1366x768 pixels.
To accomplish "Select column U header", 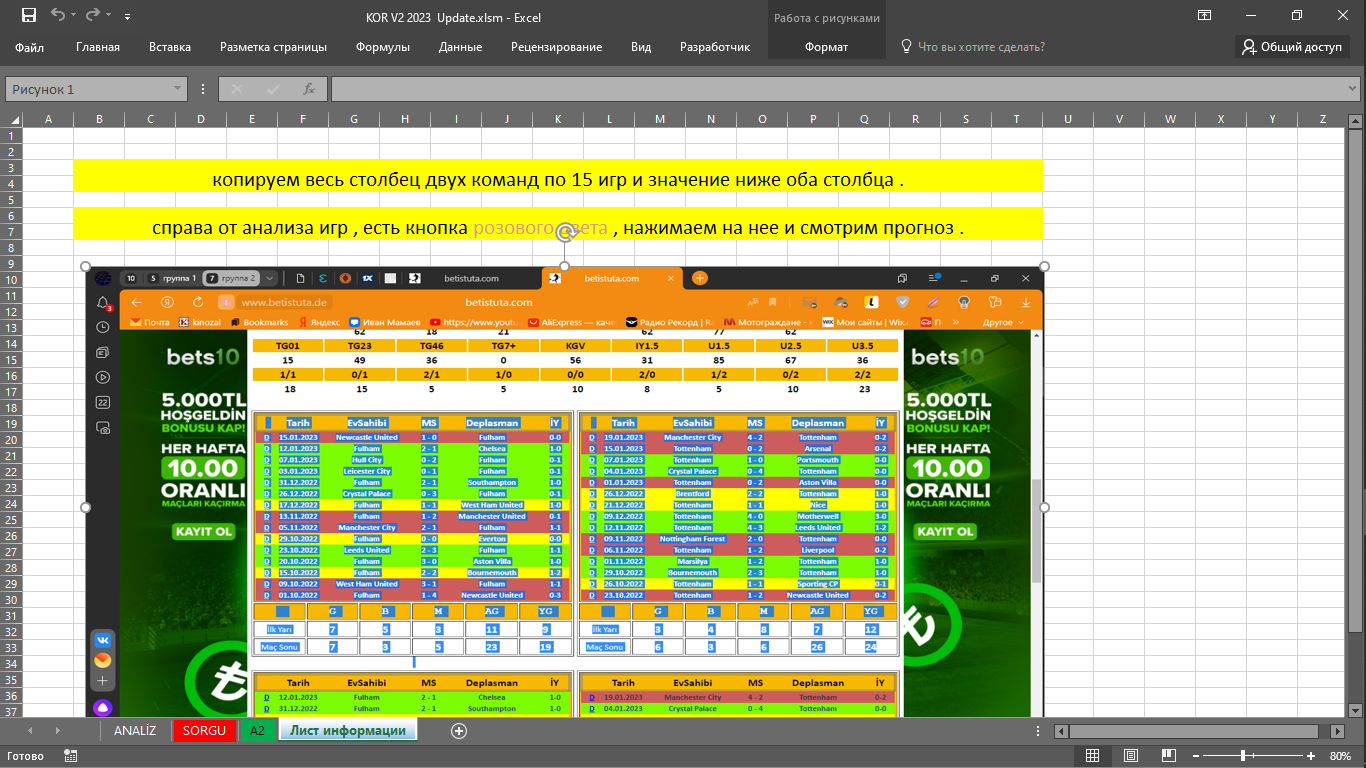I will point(1068,120).
